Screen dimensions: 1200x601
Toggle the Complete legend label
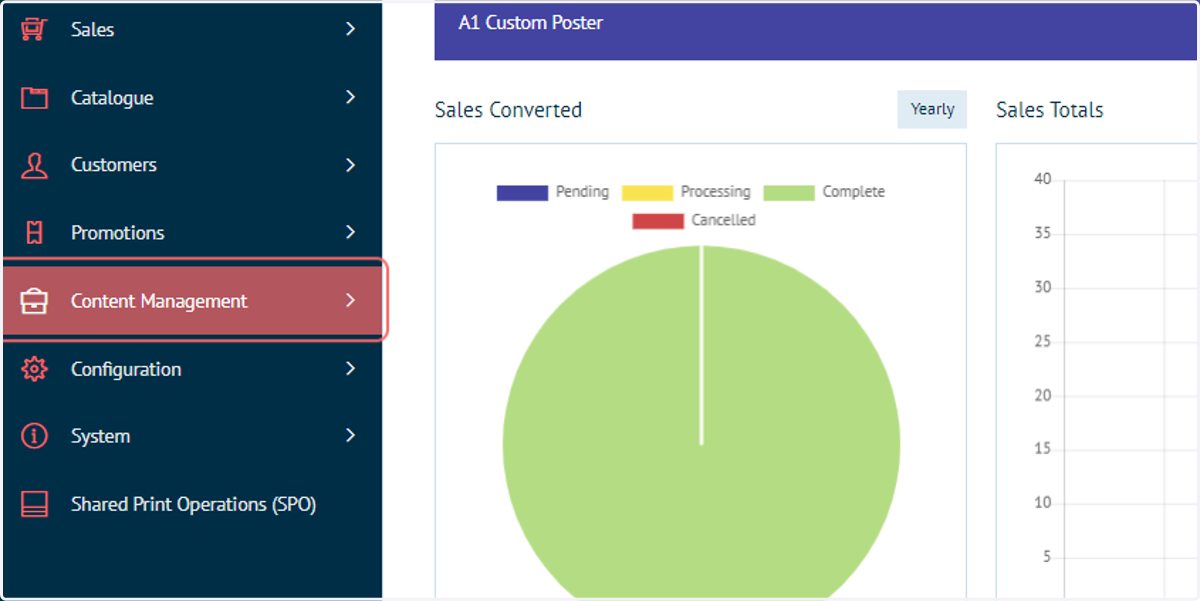pos(853,192)
